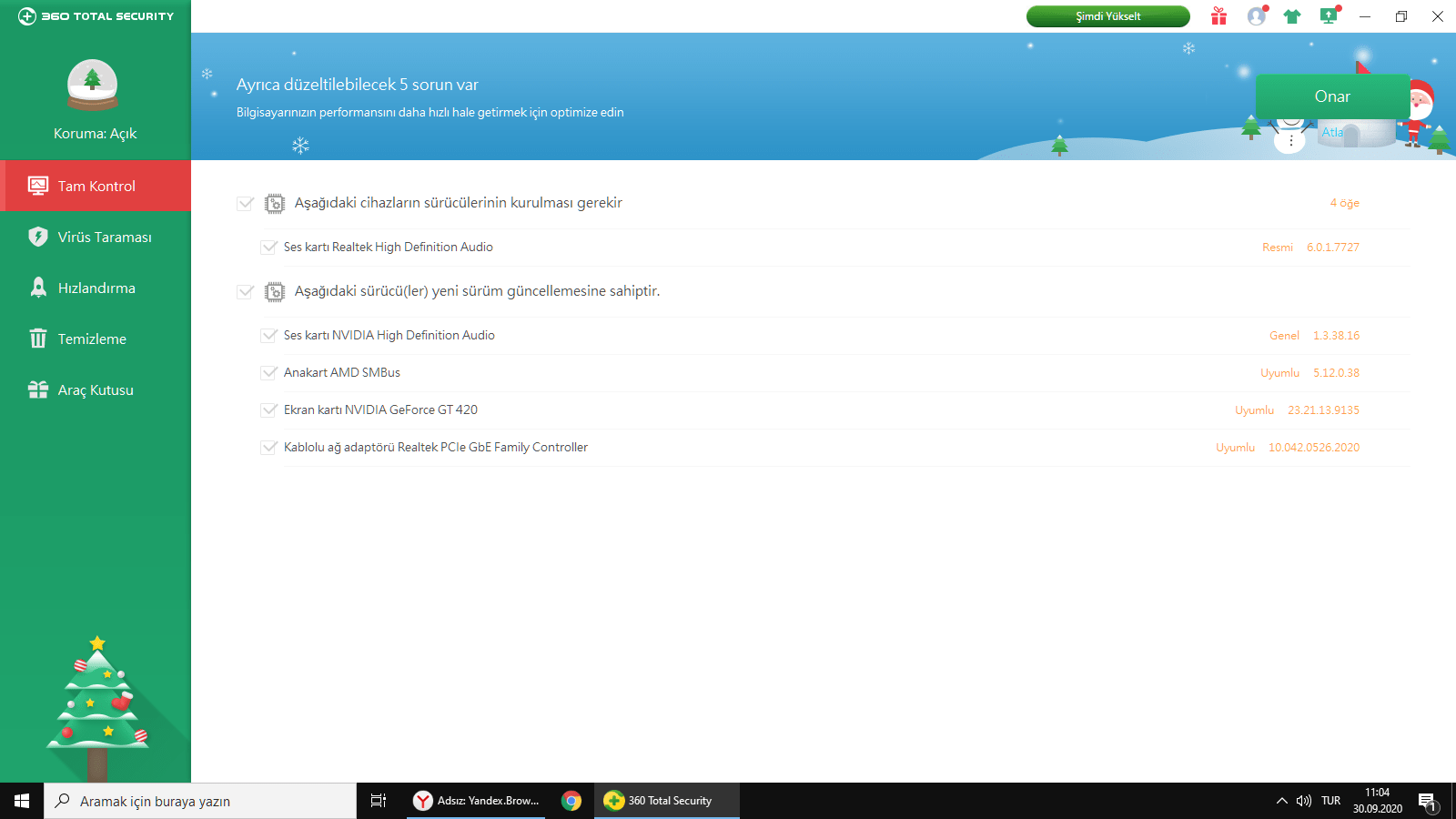Click the Koruma: Açık status label
The height and width of the screenshot is (819, 1456).
pos(95,134)
